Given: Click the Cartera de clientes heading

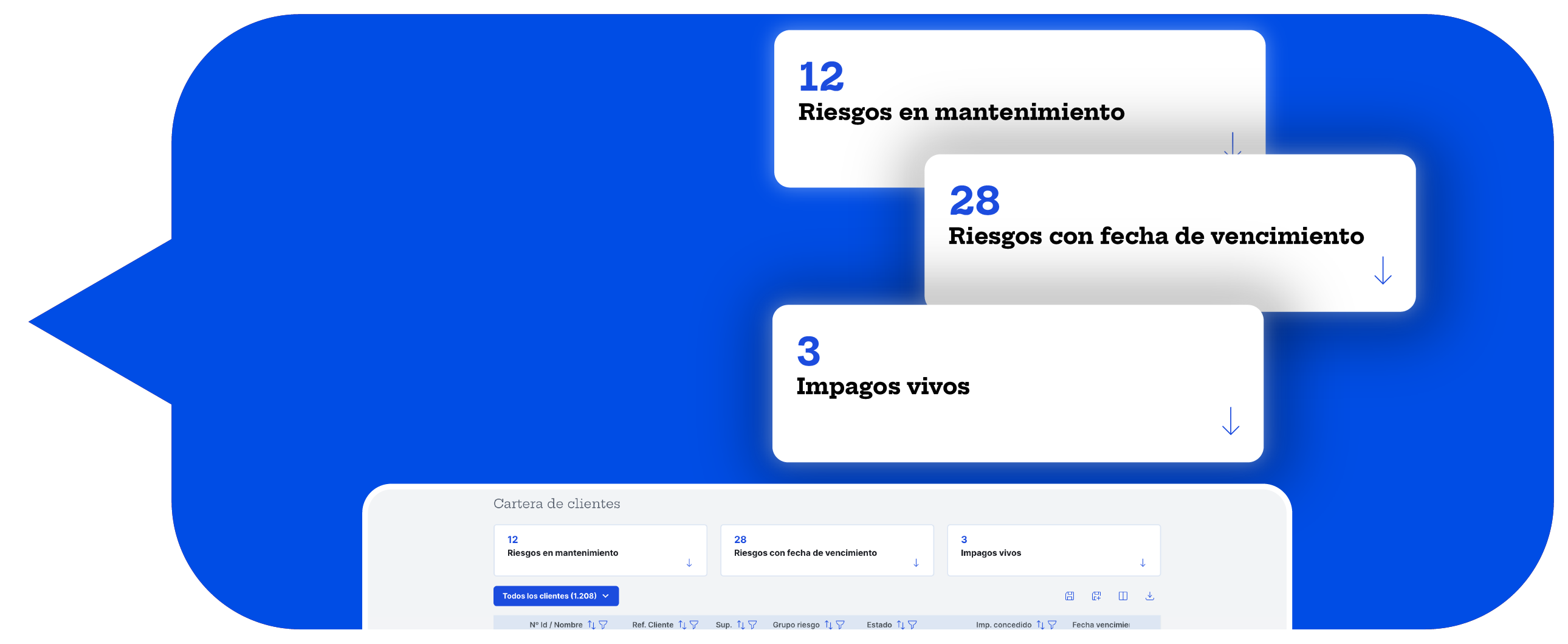Looking at the screenshot, I should [x=556, y=504].
